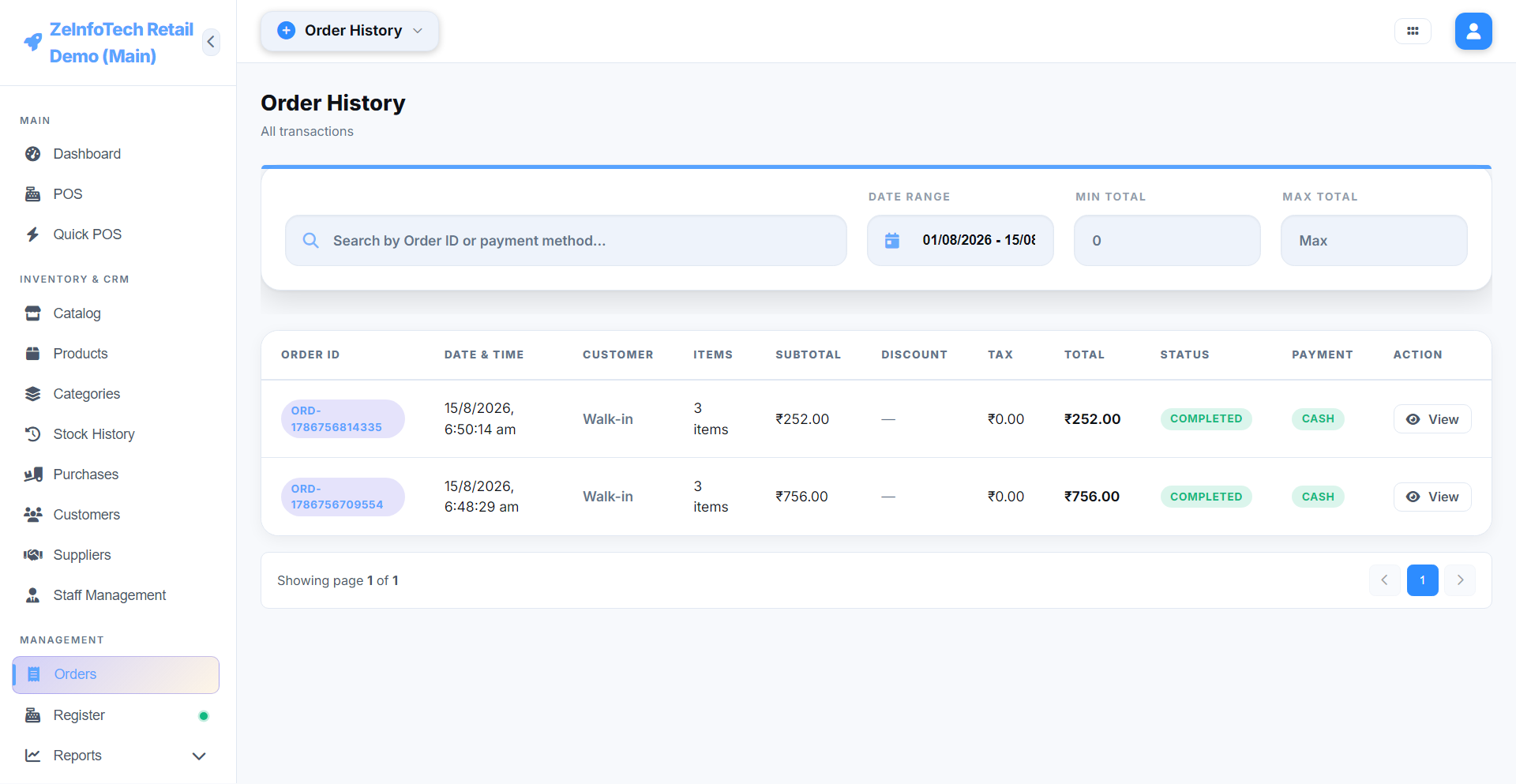Viewport: 1516px width, 784px height.
Task: Select page 1 pagination button
Action: coord(1422,580)
